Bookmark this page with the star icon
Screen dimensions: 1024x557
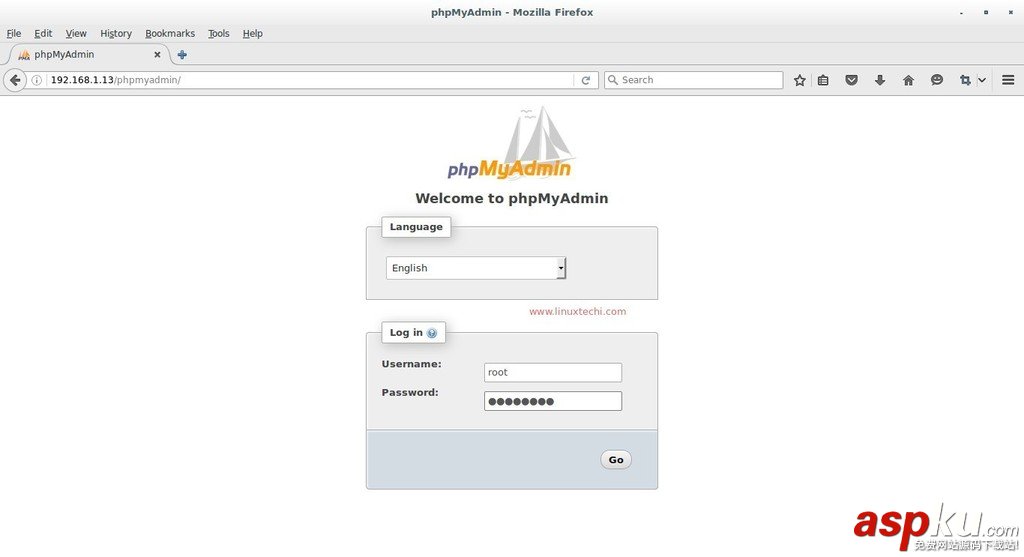pyautogui.click(x=799, y=80)
